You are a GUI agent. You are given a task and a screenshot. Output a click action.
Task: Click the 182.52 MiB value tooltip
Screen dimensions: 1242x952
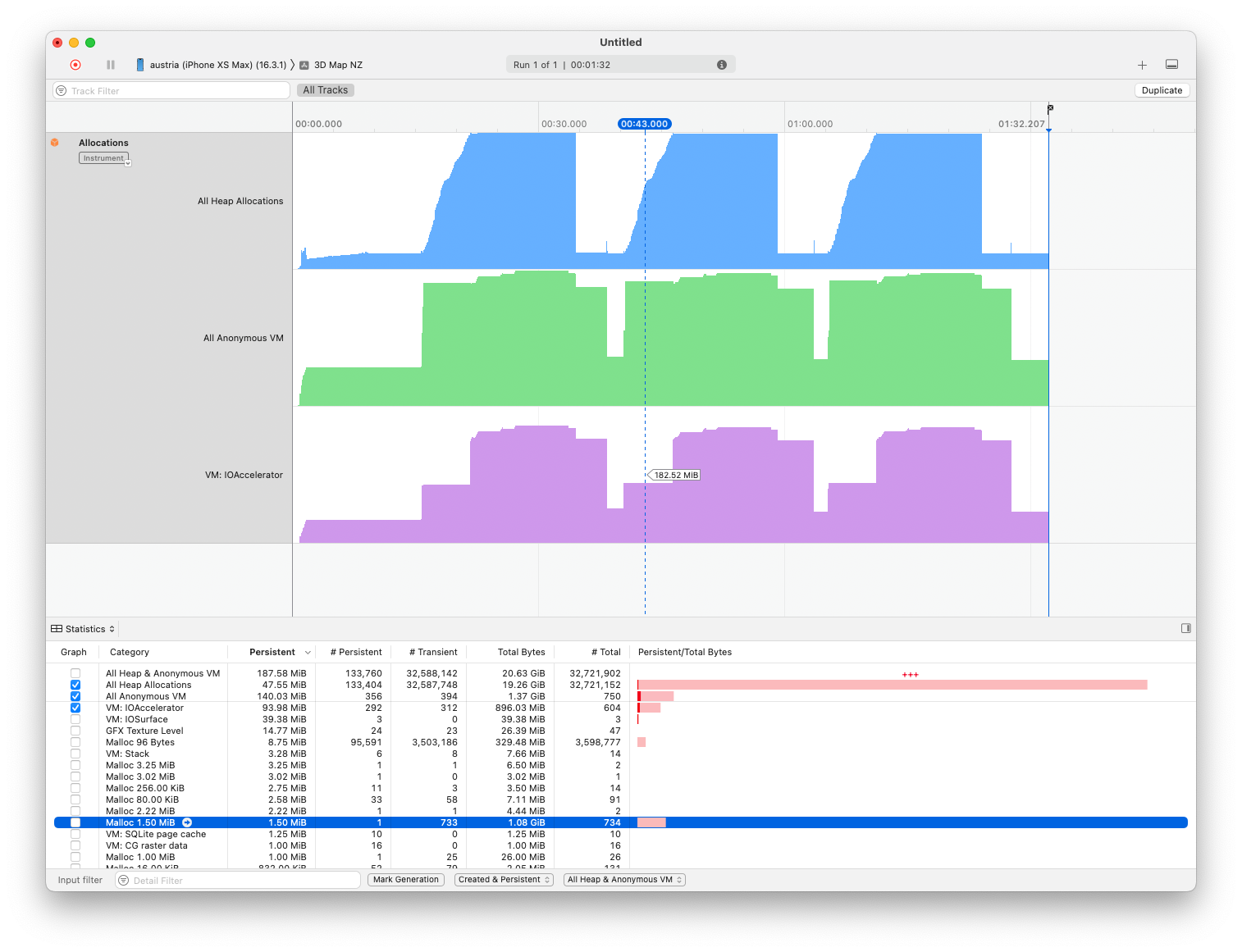(x=675, y=475)
